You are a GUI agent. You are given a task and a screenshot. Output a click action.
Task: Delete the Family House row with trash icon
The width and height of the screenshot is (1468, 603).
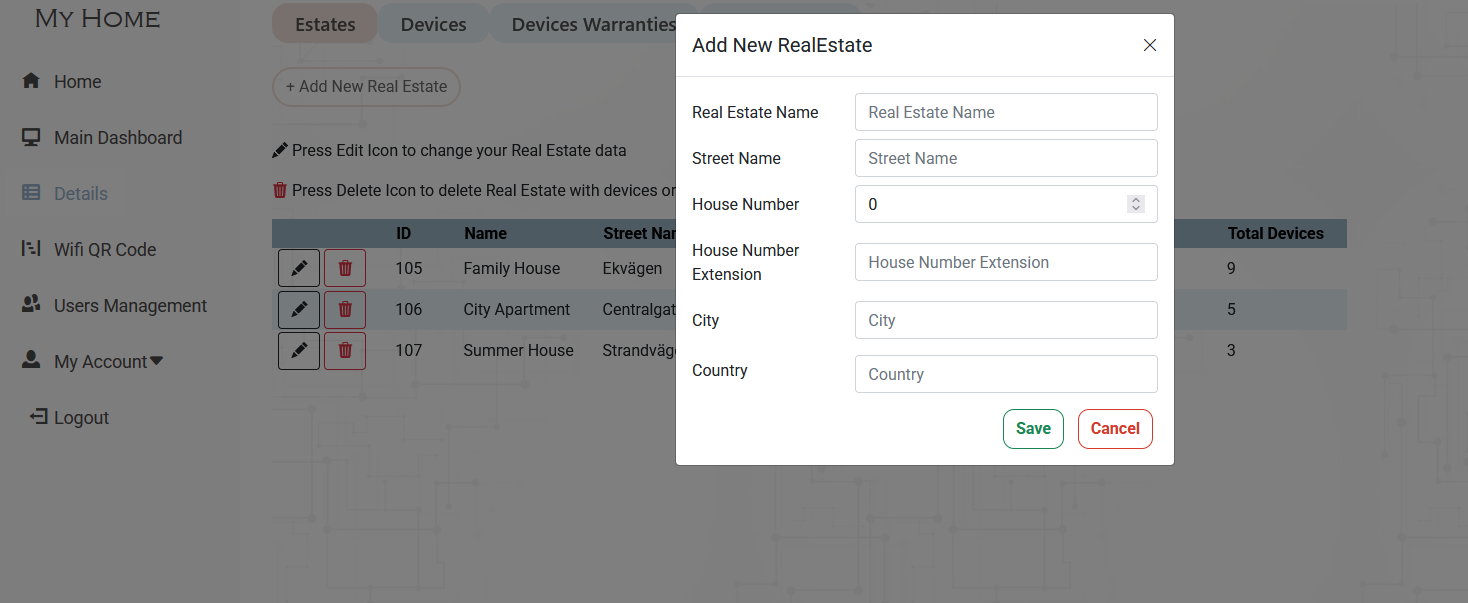pyautogui.click(x=345, y=268)
